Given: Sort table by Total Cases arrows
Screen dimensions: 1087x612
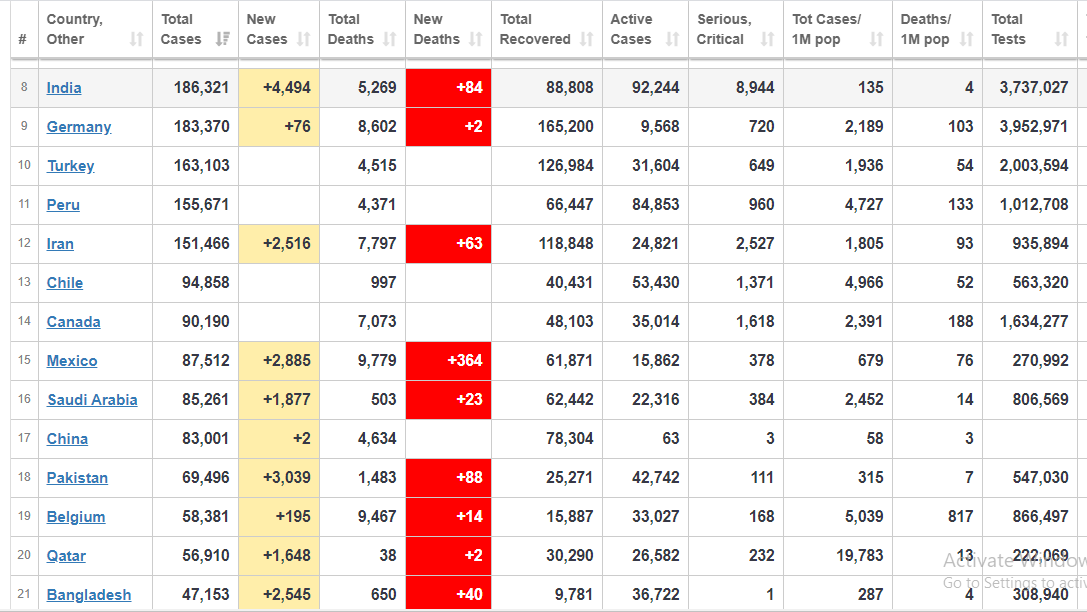Looking at the screenshot, I should point(223,40).
